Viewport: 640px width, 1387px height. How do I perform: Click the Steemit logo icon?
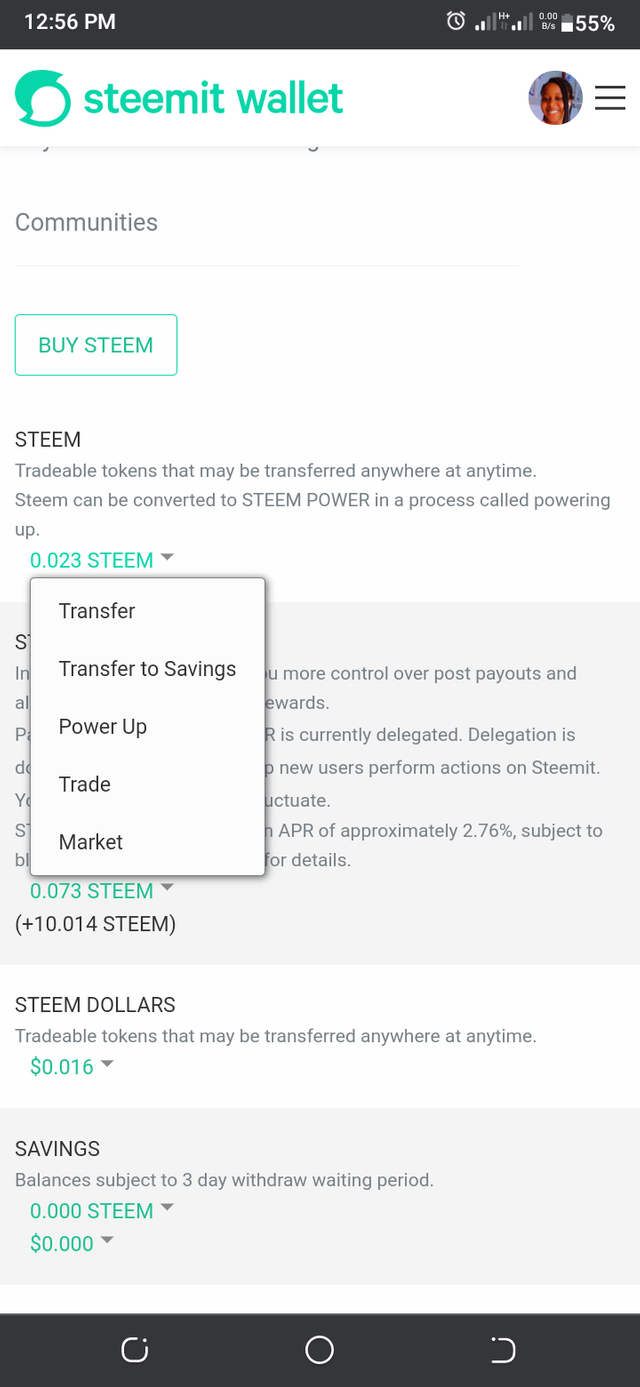pyautogui.click(x=43, y=98)
